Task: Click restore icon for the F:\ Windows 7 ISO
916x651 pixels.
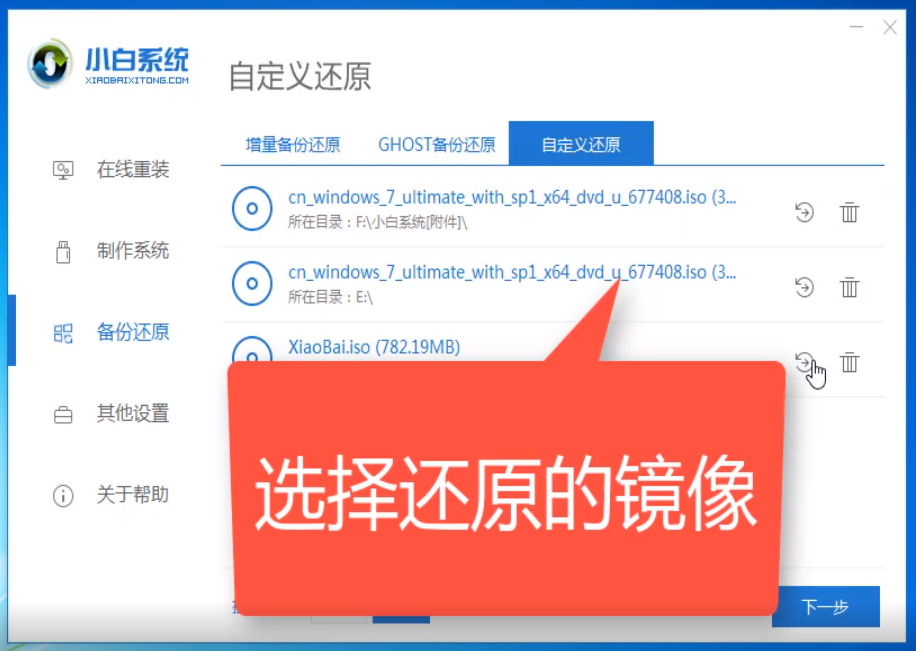Action: pos(804,212)
